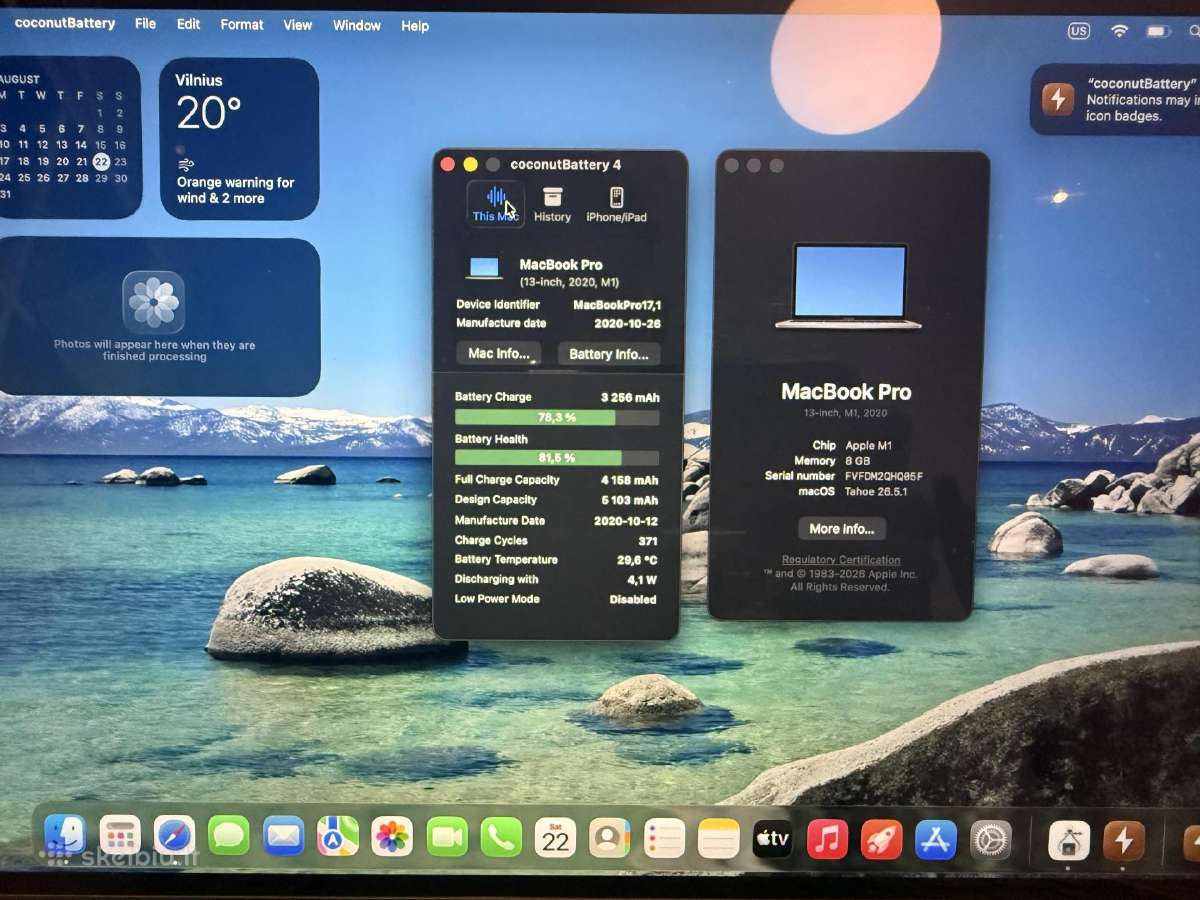Click the Full Charge Capacity 4 158 mAh value

(629, 480)
